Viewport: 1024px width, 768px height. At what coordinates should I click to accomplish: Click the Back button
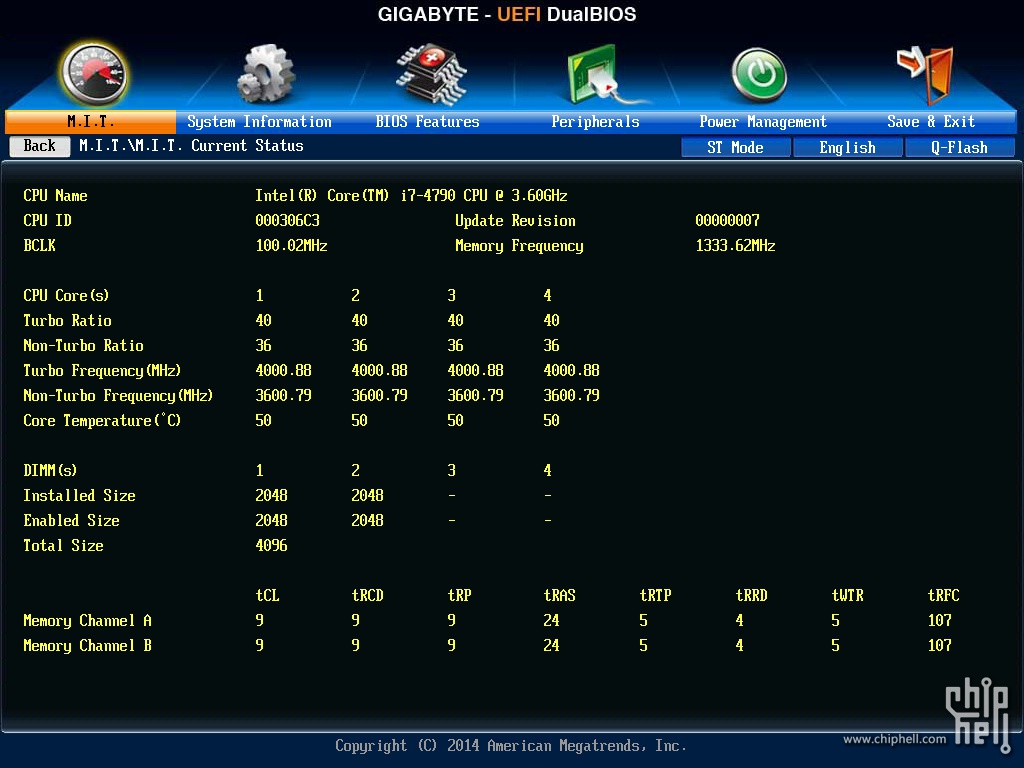[40, 146]
